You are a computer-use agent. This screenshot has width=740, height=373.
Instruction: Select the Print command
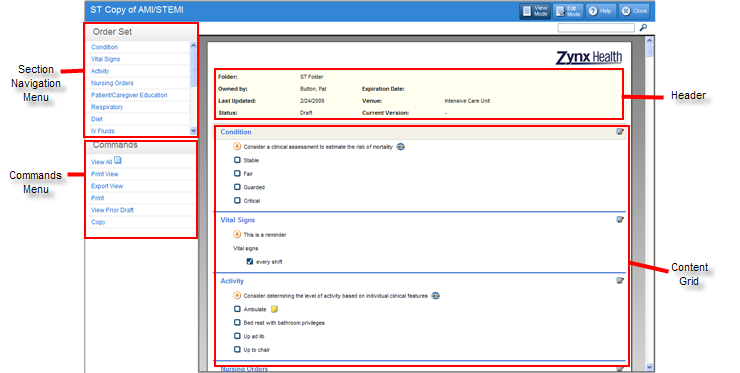pyautogui.click(x=97, y=198)
